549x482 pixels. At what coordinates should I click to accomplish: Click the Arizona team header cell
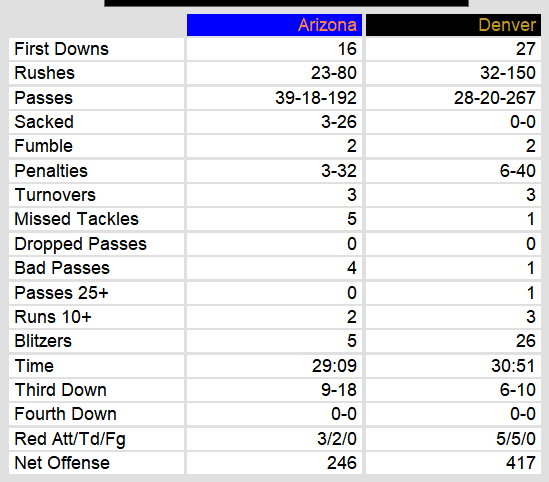coord(274,25)
